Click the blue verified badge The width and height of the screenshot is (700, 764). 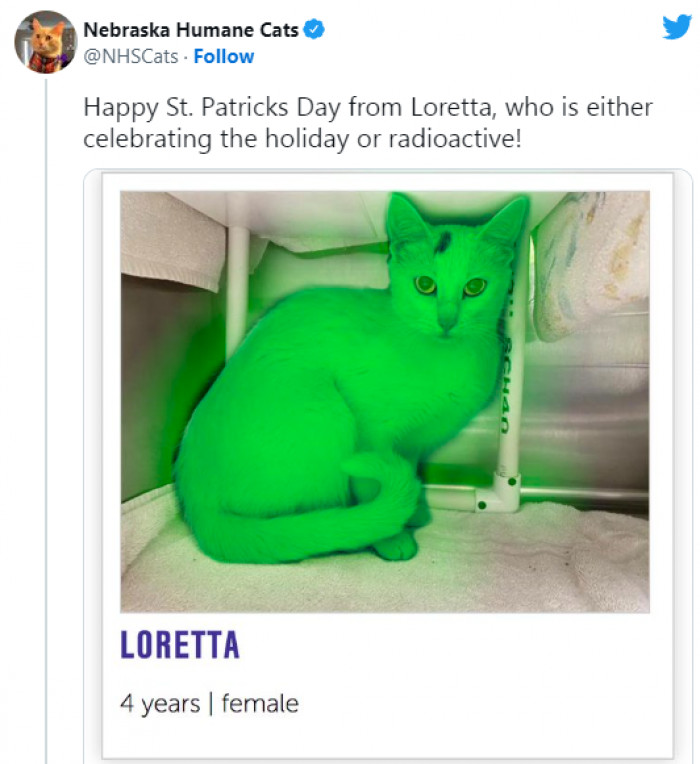314,30
